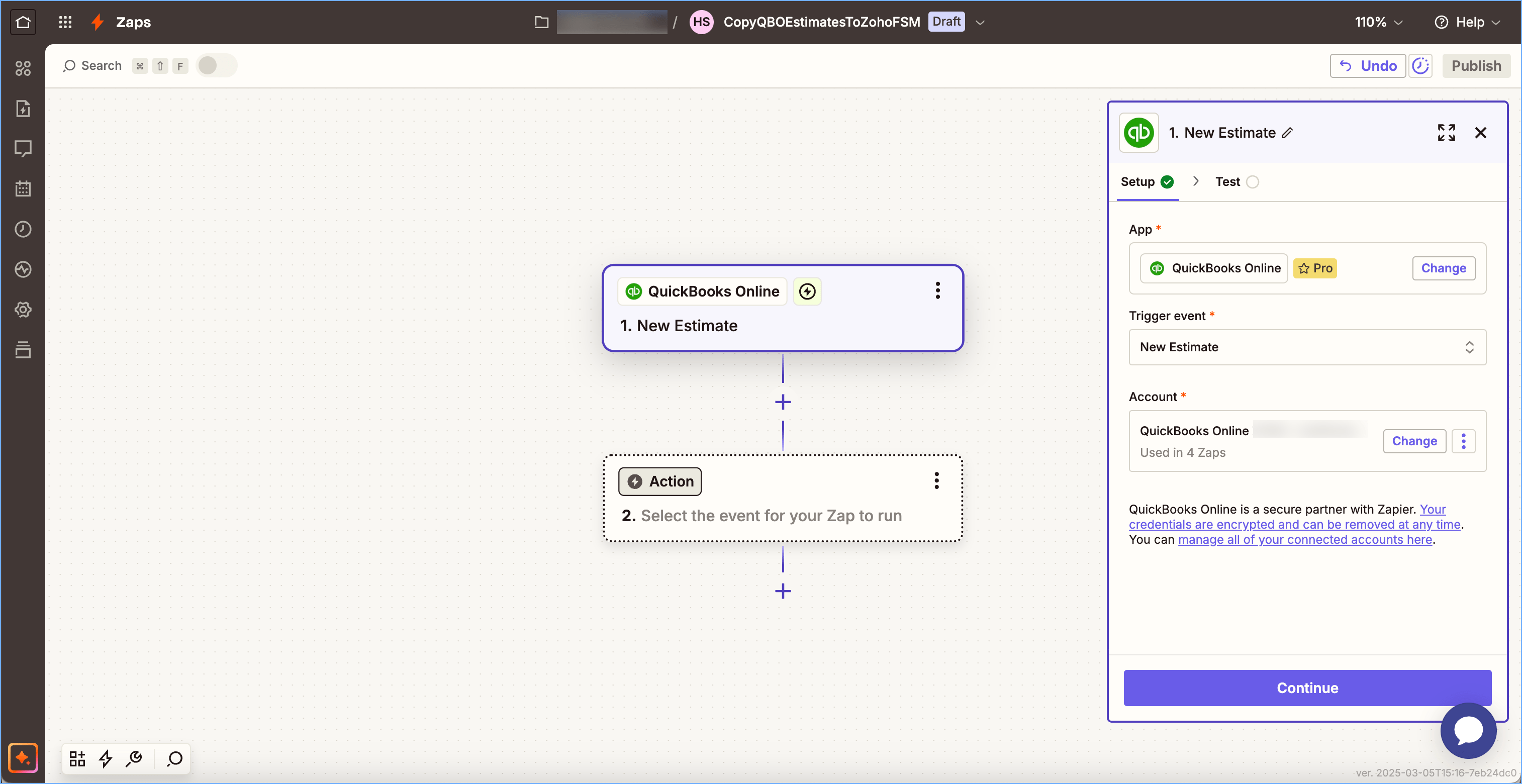
Task: Open the chat support bubble
Action: (1468, 730)
